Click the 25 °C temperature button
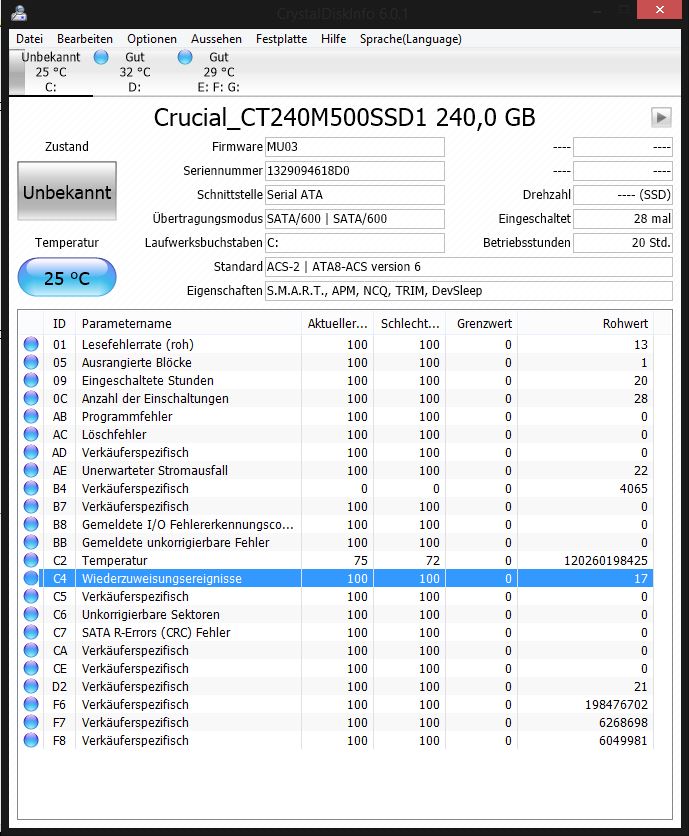689x836 pixels. pos(67,278)
